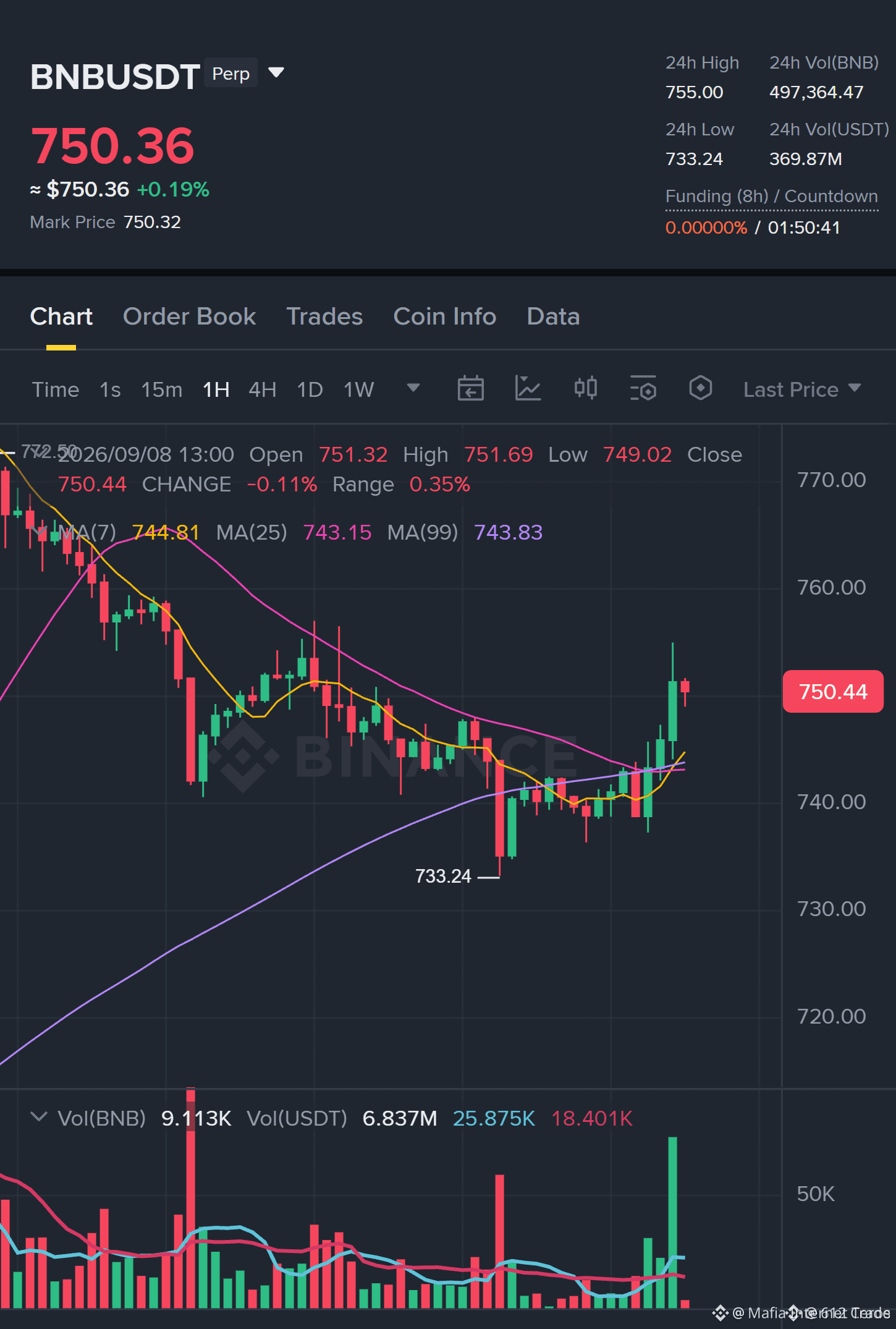Open the BNBUSDT pair selector arrow
The height and width of the screenshot is (1329, 896).
pyautogui.click(x=276, y=73)
